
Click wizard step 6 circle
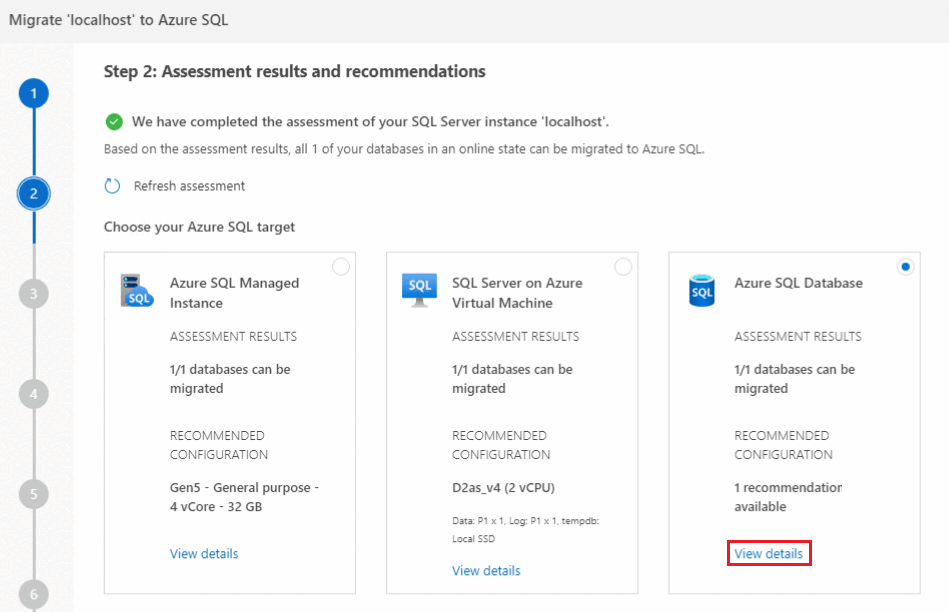tap(34, 594)
